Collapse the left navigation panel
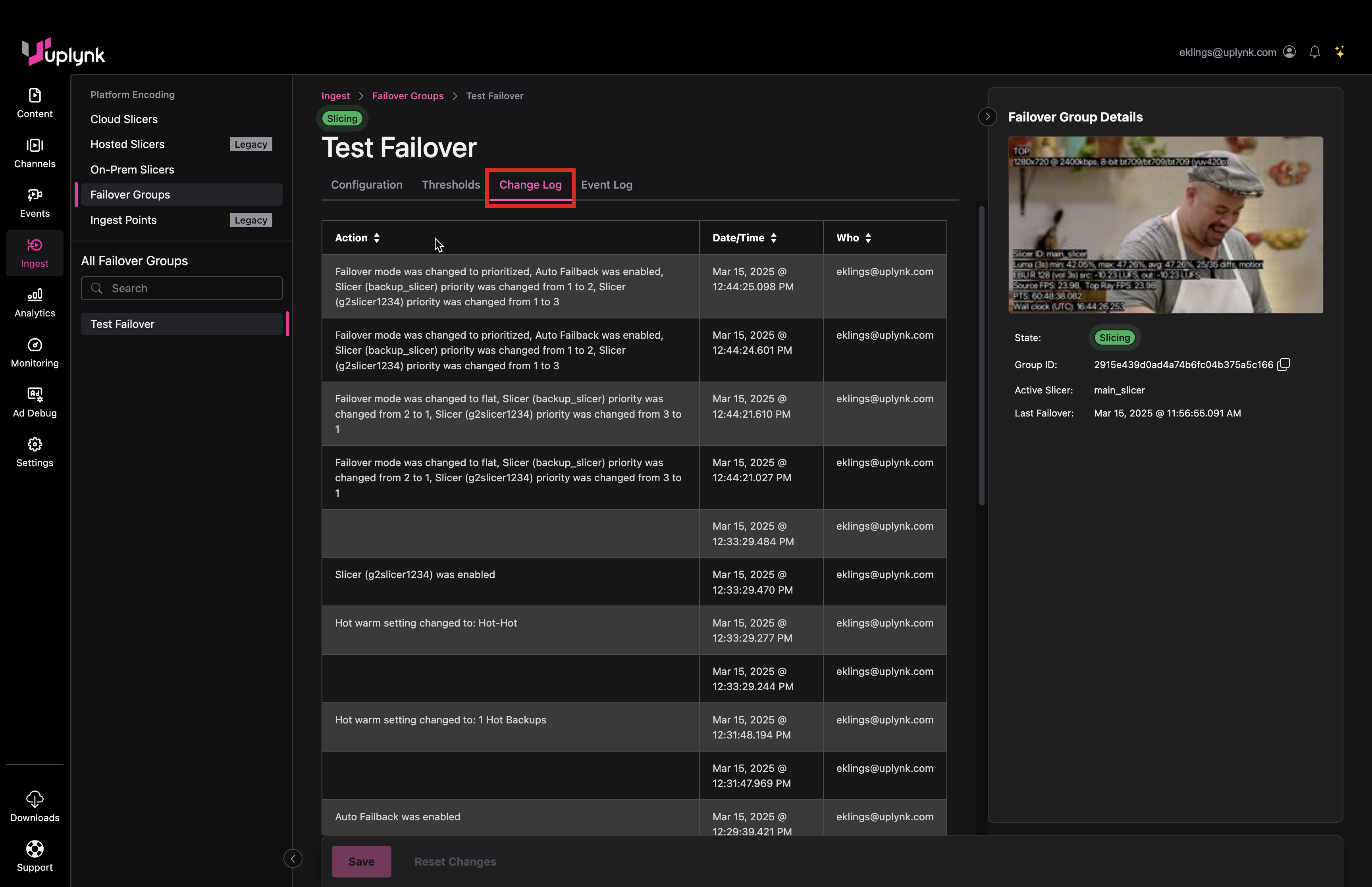 293,859
